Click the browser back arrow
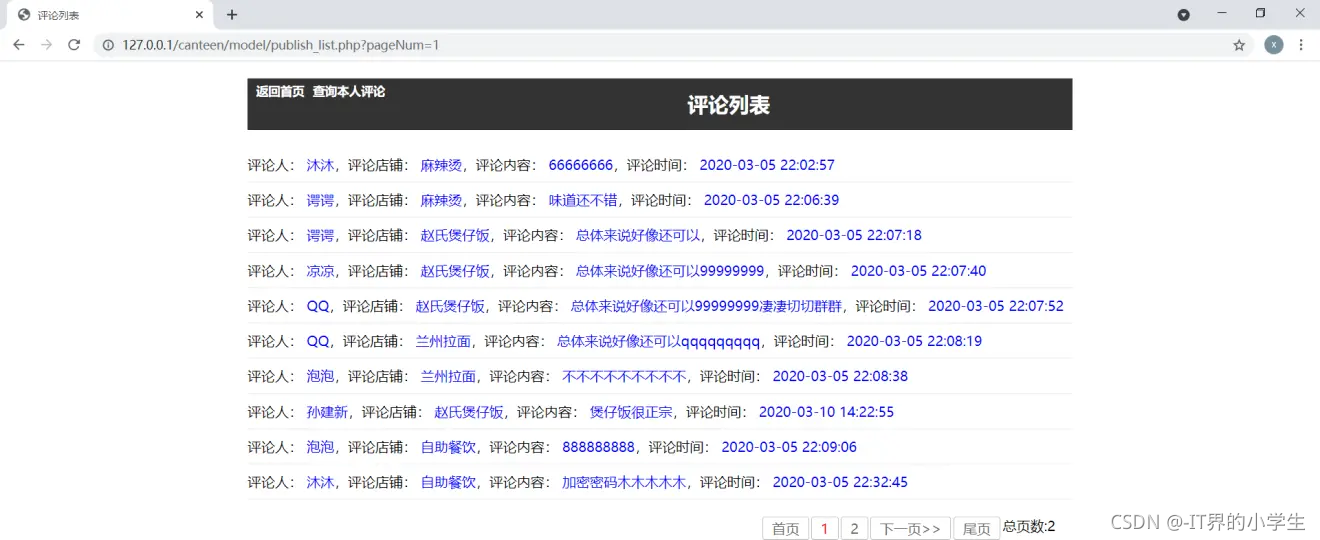1320x540 pixels. (19, 45)
